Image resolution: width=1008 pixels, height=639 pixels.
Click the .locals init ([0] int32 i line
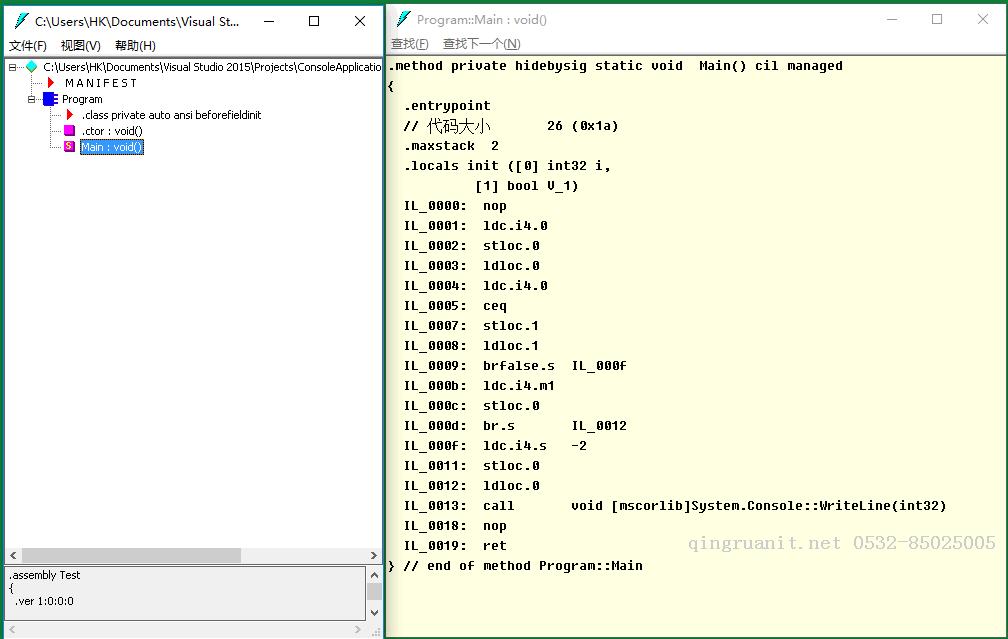click(507, 166)
